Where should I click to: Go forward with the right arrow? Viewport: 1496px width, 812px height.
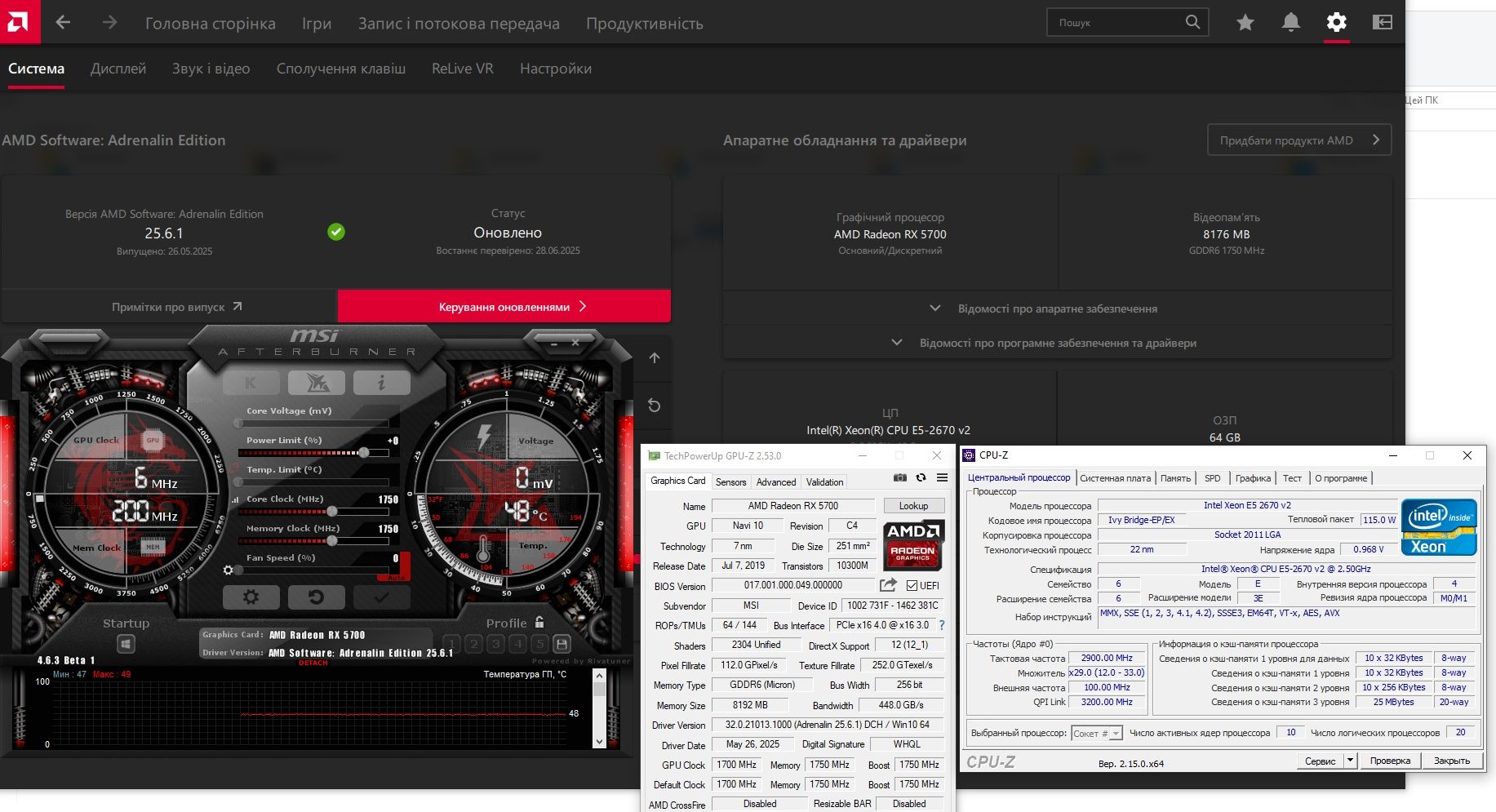109,23
